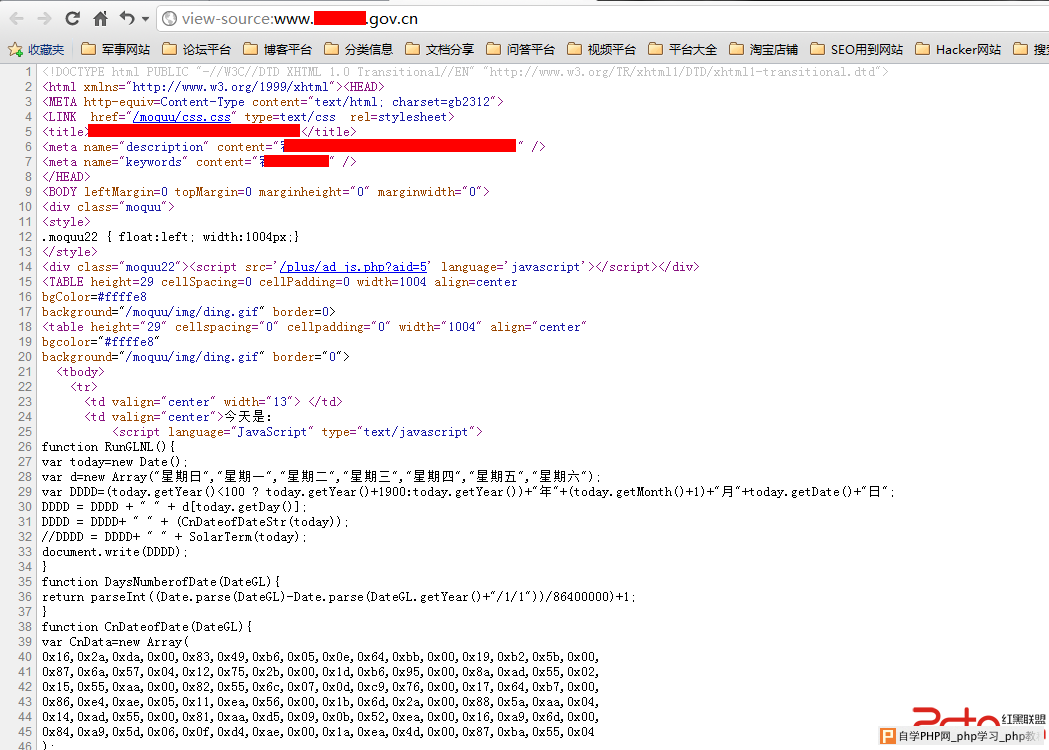The height and width of the screenshot is (750, 1049).
Task: Click the DOCTYPE declaration on line 1
Action: point(465,72)
